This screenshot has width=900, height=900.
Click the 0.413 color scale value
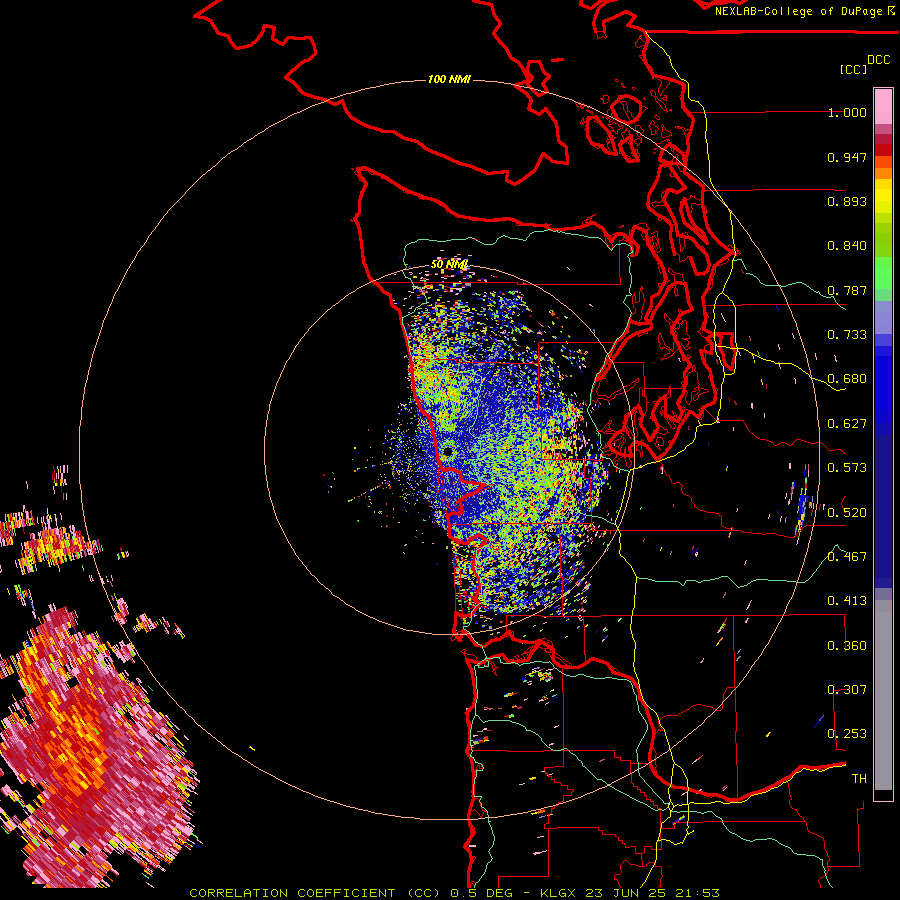pos(847,601)
